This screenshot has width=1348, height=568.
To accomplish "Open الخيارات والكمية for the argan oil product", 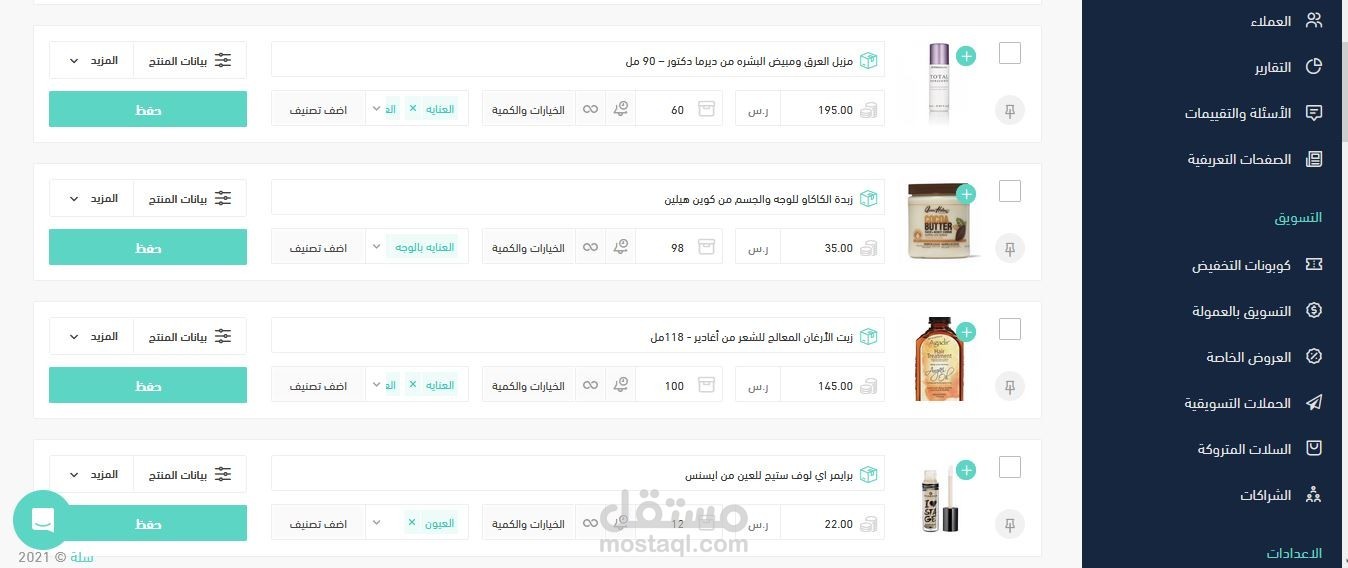I will (x=528, y=386).
